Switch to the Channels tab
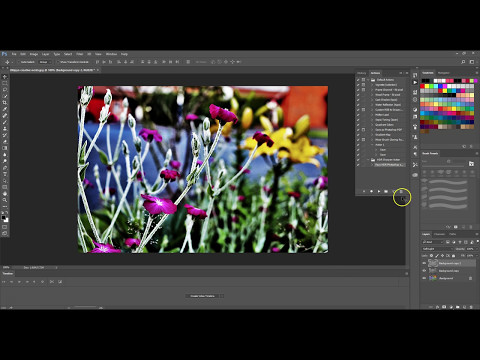480x360 pixels. coord(439,234)
